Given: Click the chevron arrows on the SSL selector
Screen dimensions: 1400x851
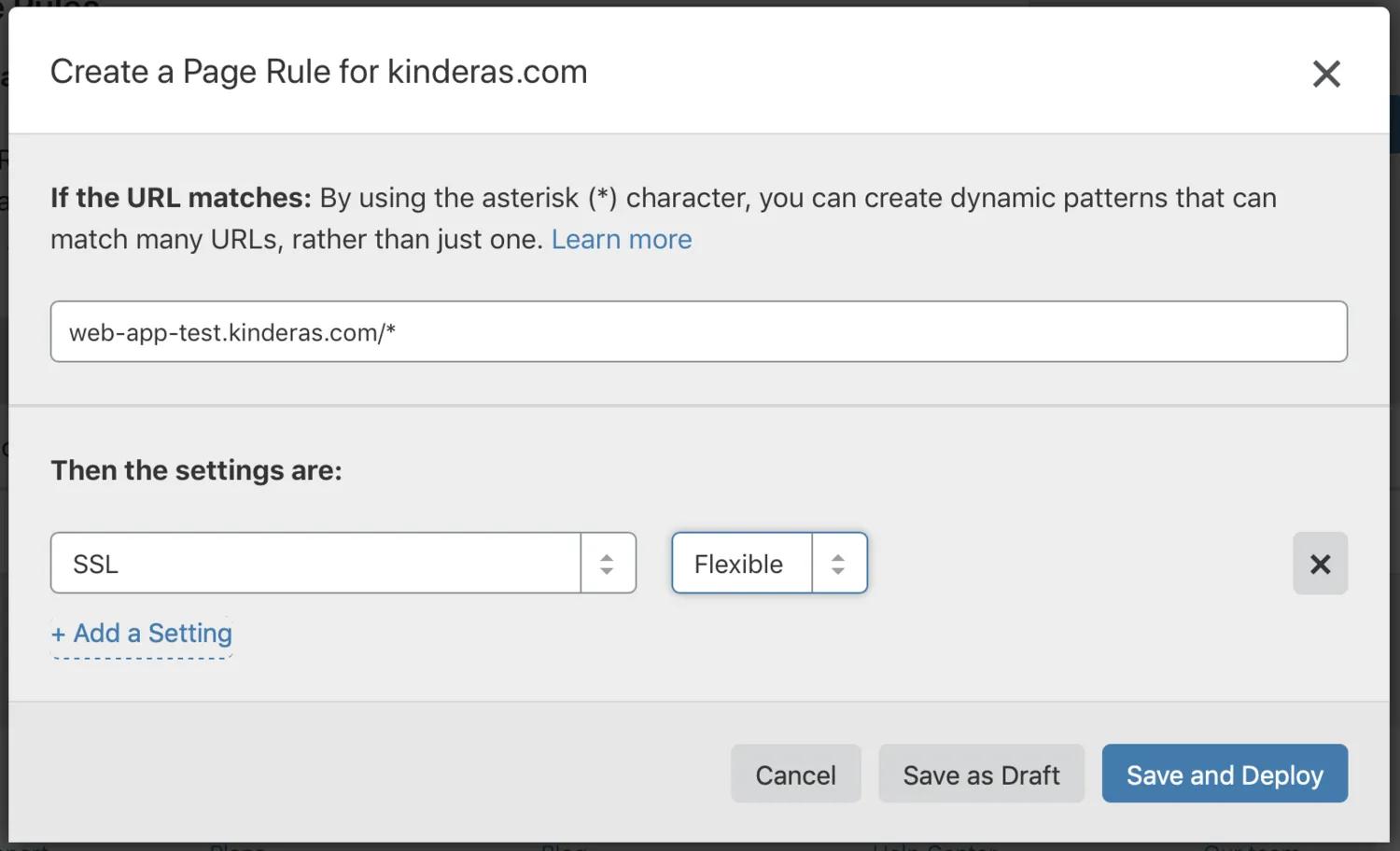Looking at the screenshot, I should 607,563.
